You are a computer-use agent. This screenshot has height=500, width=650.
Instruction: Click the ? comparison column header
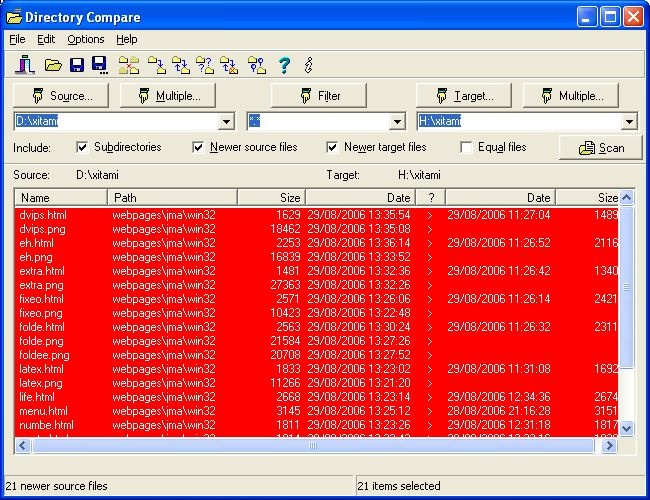(431, 198)
